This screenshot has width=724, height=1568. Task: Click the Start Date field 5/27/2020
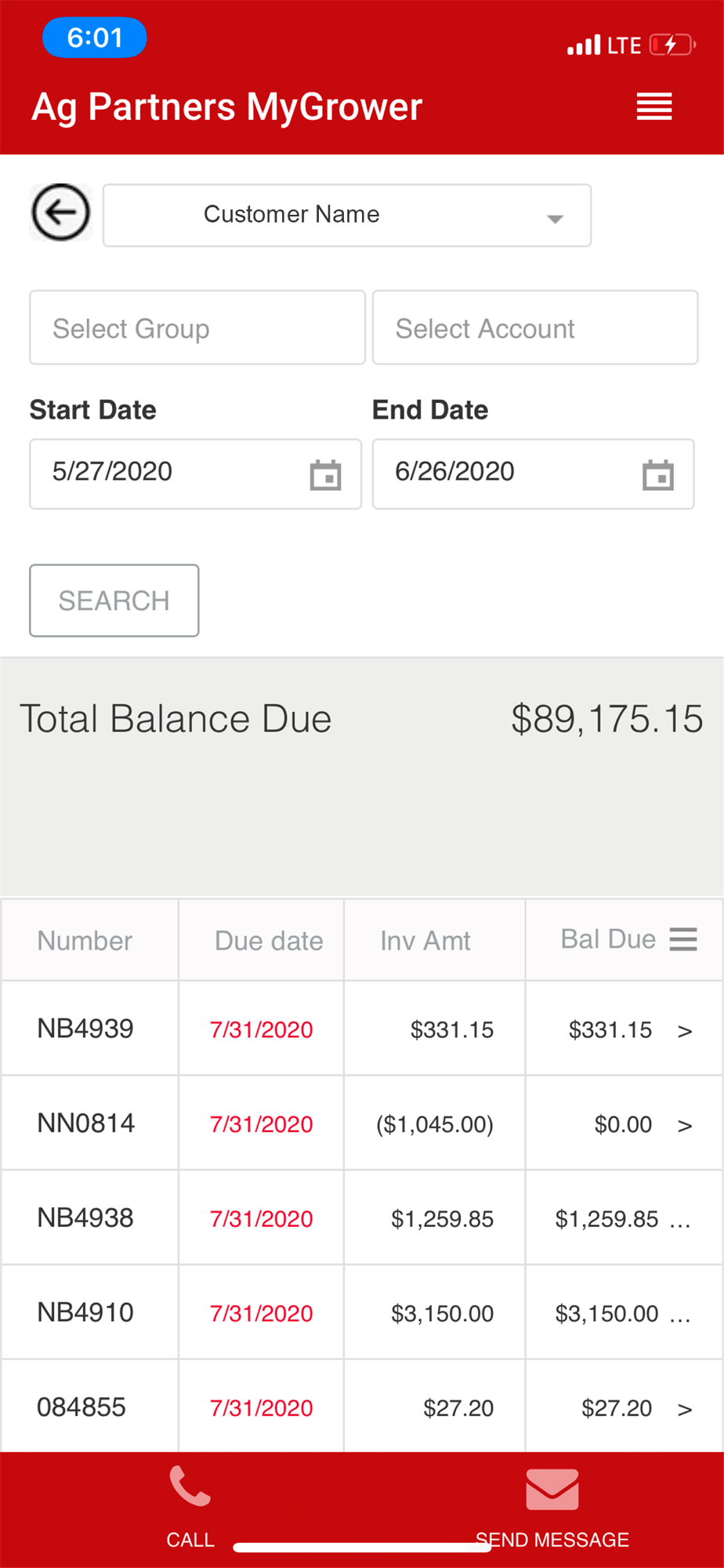tap(165, 472)
